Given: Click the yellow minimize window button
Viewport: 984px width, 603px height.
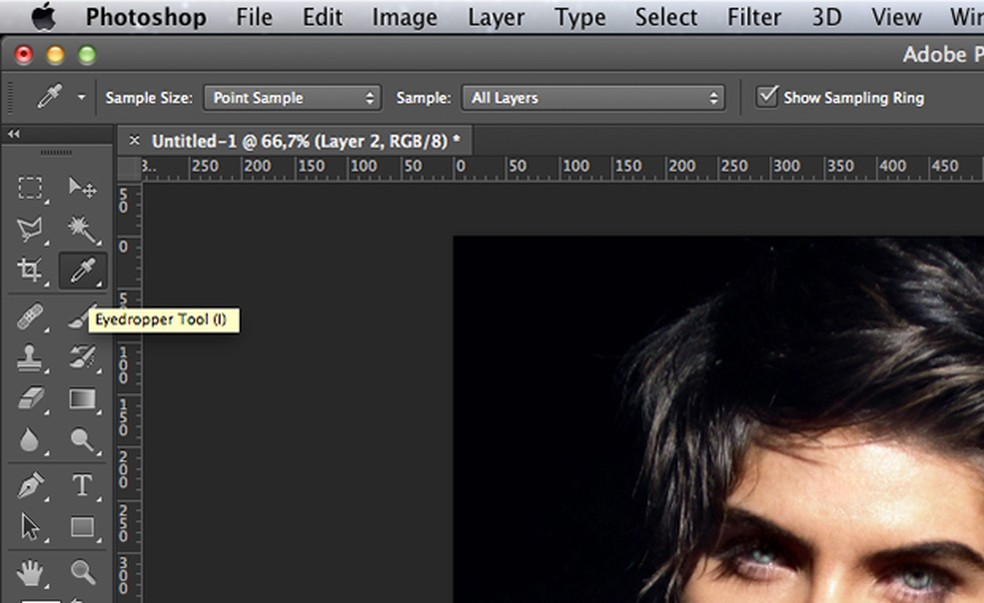Looking at the screenshot, I should point(55,55).
